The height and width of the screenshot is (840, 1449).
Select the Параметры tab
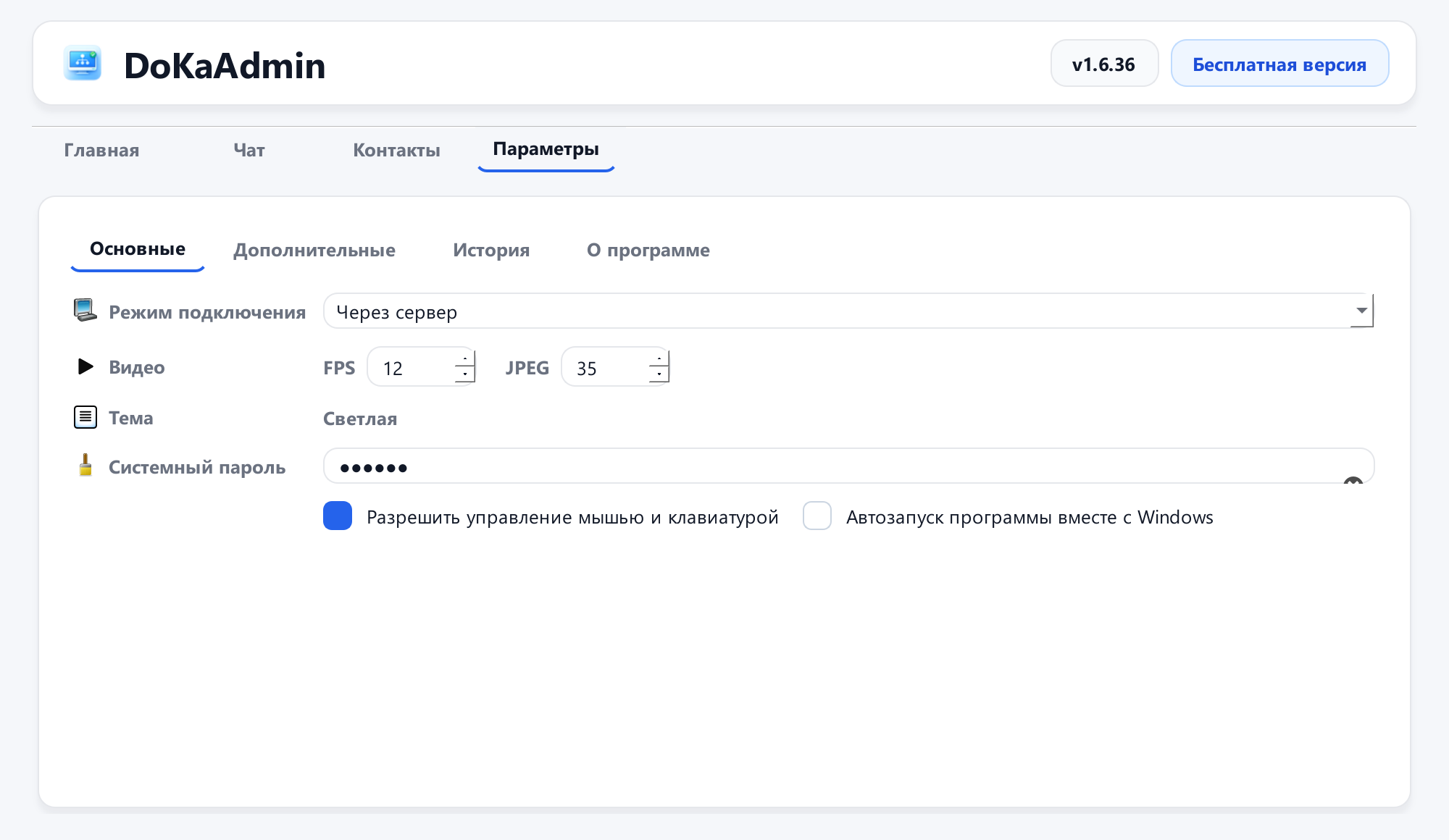pos(546,149)
